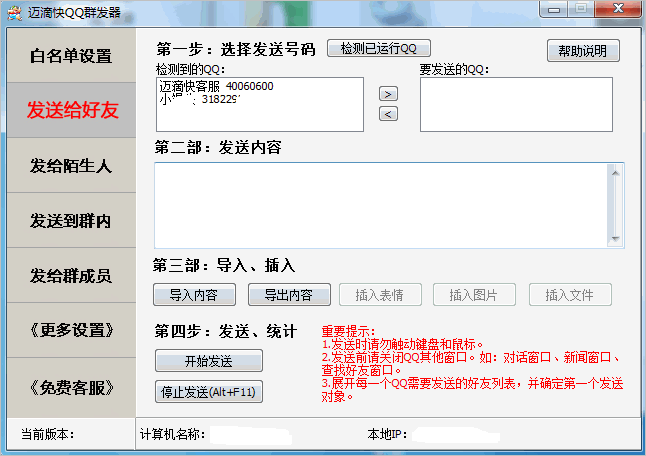The width and height of the screenshot is (646, 456).
Task: Open 《更多设置》 in sidebar
Action: point(71,330)
